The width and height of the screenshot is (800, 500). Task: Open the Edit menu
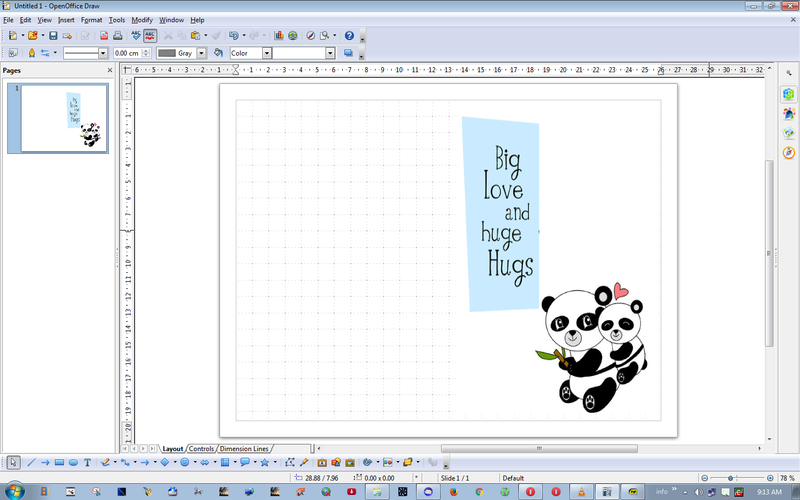(26, 20)
